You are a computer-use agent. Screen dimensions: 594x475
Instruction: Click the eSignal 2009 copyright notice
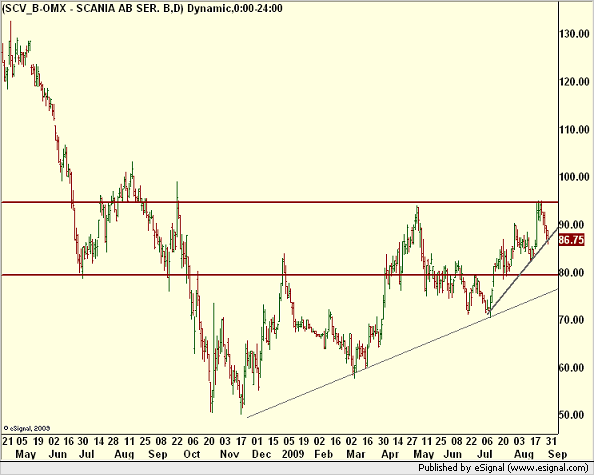(x=27, y=428)
